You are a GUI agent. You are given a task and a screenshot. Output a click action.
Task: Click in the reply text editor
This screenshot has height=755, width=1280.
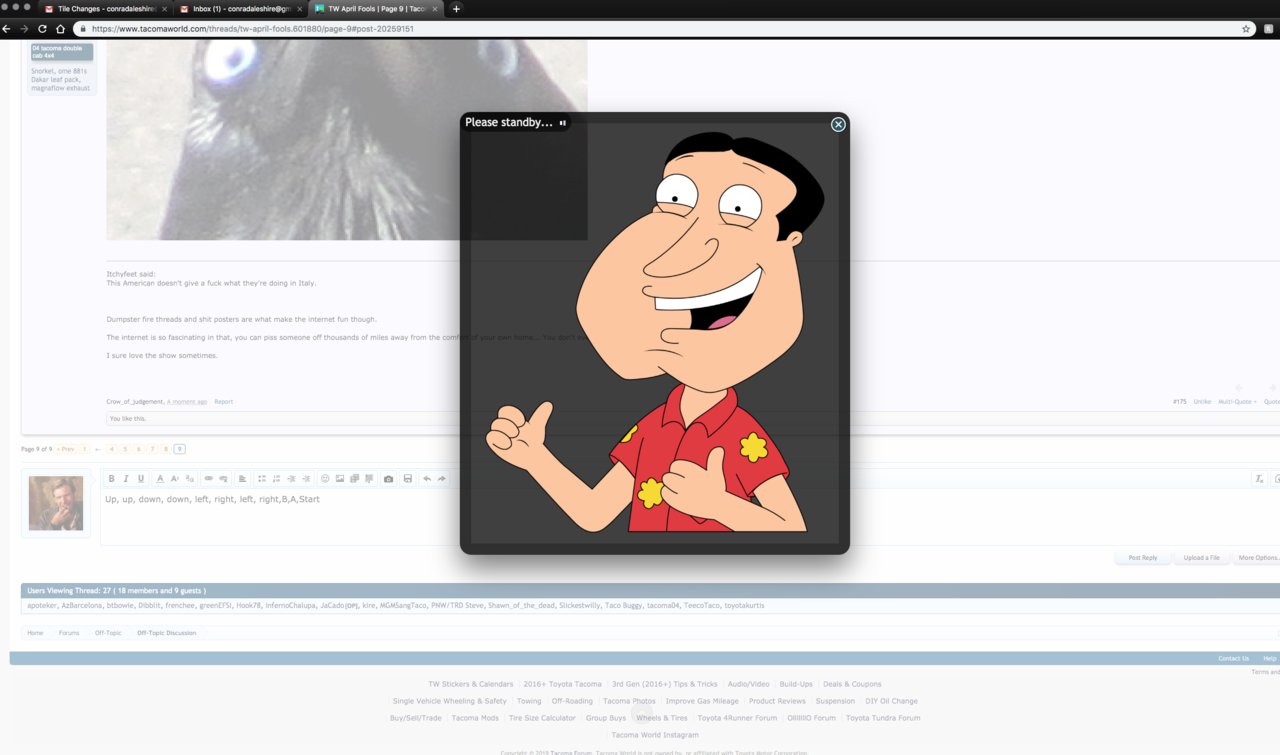click(x=690, y=517)
